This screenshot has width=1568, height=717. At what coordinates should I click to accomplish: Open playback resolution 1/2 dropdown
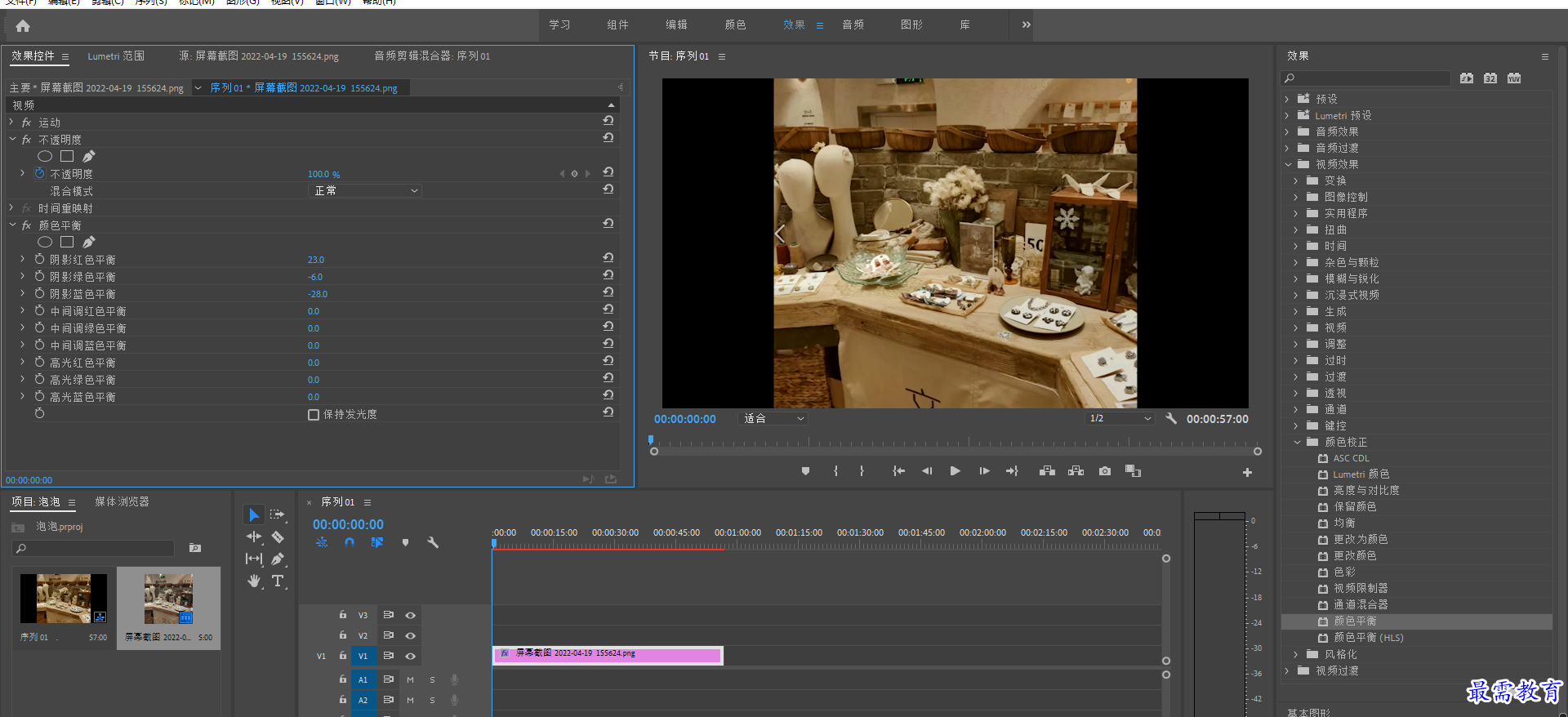[1120, 418]
